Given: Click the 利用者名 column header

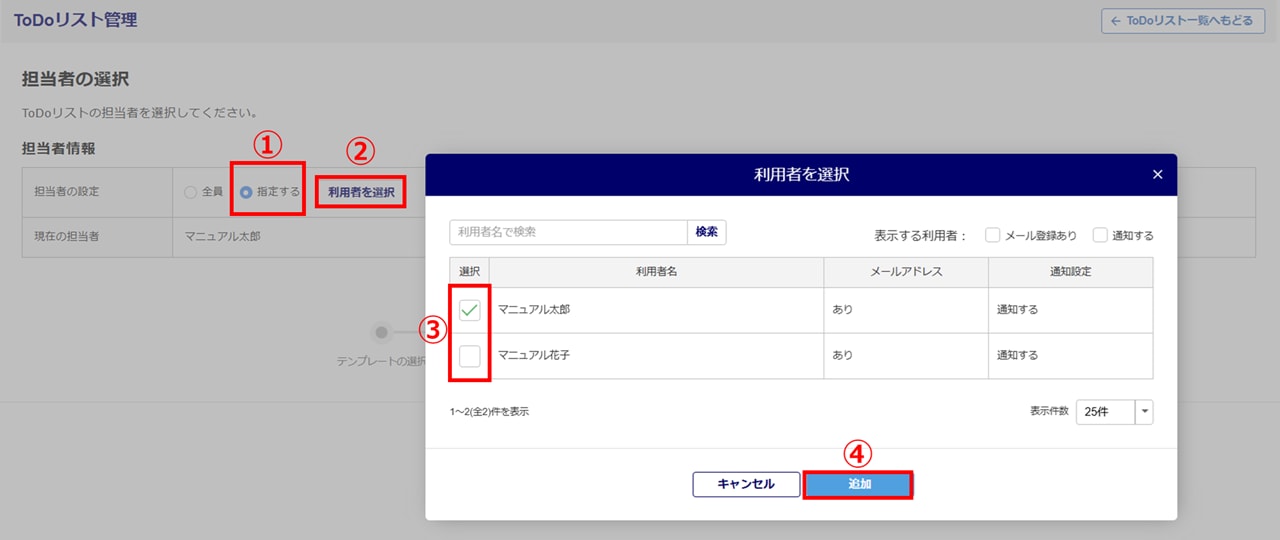Looking at the screenshot, I should pos(656,272).
